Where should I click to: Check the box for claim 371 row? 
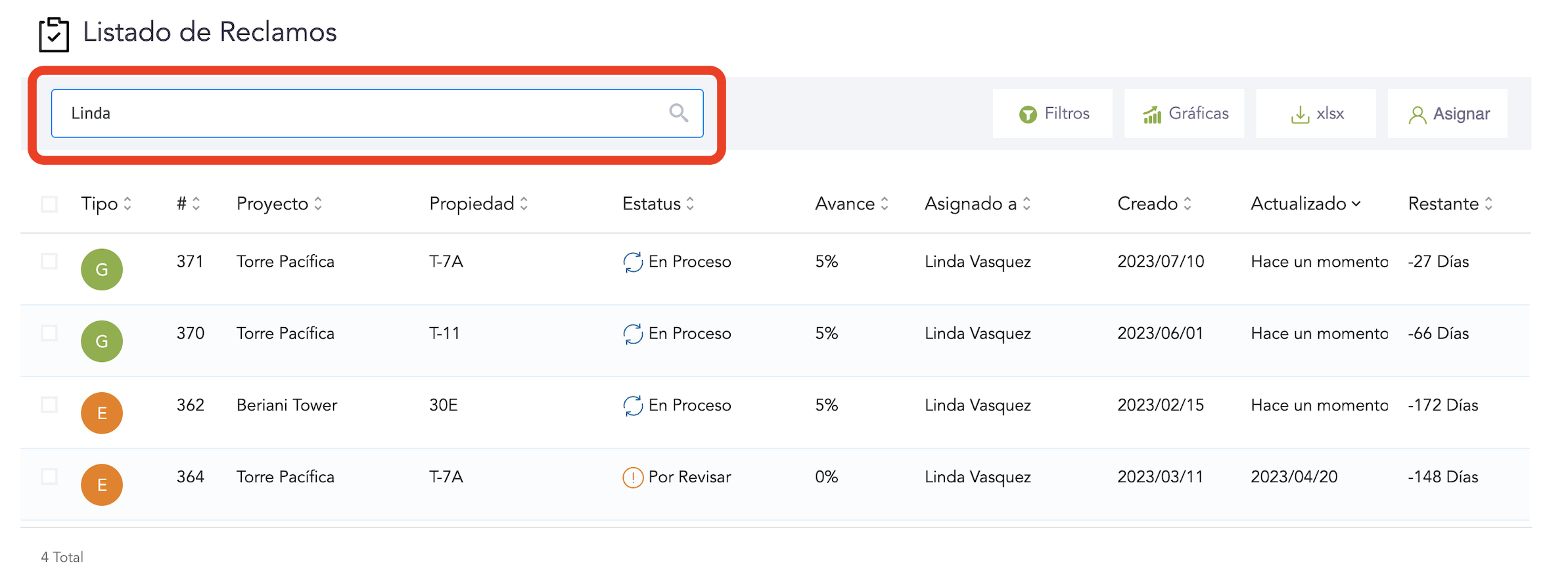coord(49,261)
